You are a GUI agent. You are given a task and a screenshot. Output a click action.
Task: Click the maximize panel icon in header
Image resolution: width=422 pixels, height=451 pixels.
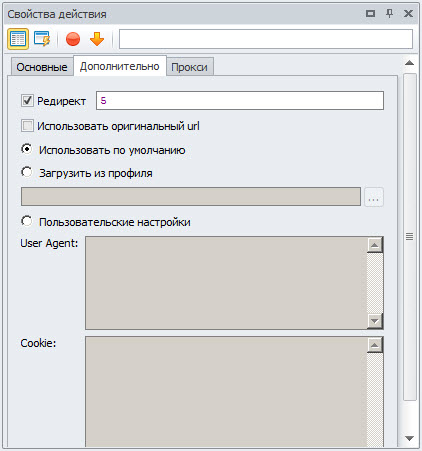coord(370,14)
